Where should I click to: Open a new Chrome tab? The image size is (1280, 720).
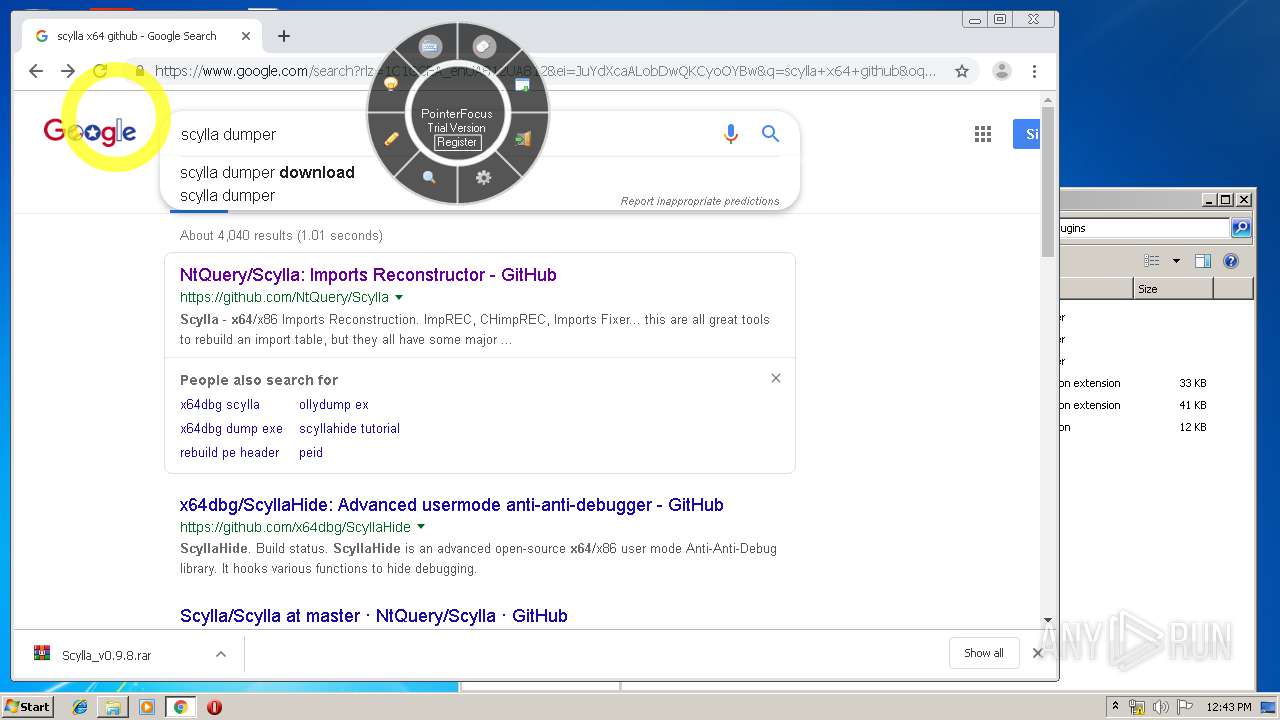pyautogui.click(x=284, y=36)
